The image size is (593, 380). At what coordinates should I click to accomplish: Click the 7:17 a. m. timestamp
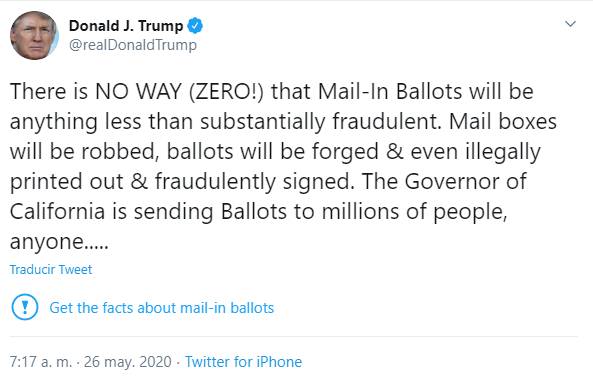tap(40, 362)
